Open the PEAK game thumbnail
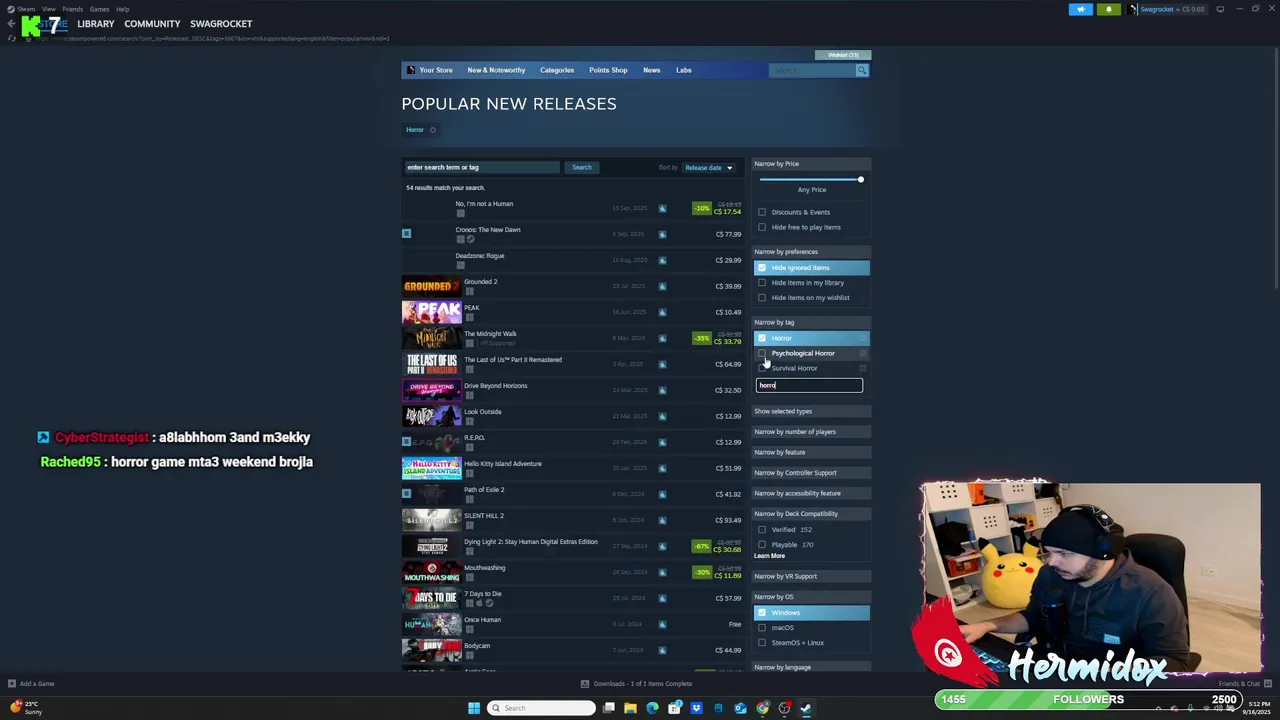Screen dimensions: 1280x720 [432, 312]
